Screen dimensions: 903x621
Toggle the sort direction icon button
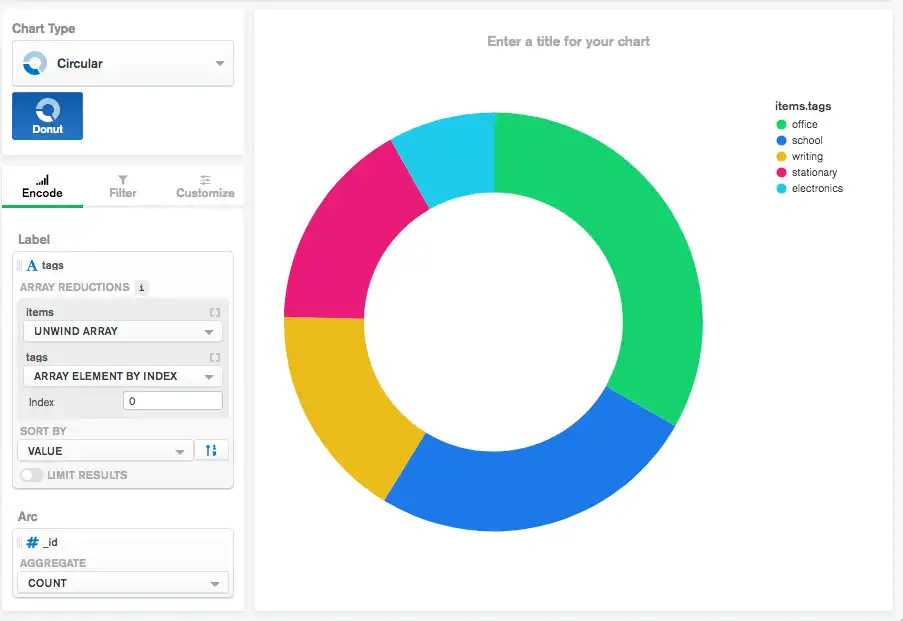pyautogui.click(x=211, y=451)
